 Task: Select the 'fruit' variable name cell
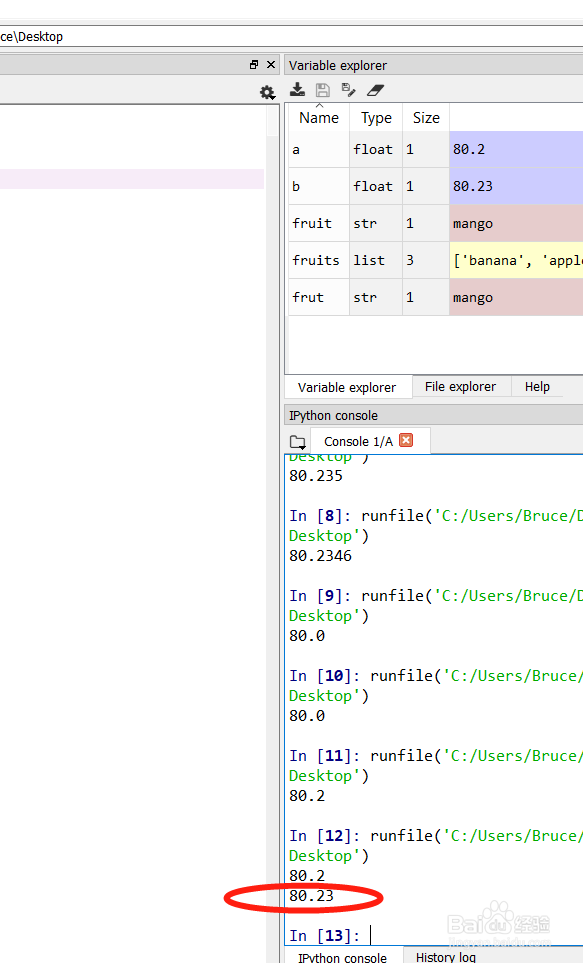(x=319, y=223)
